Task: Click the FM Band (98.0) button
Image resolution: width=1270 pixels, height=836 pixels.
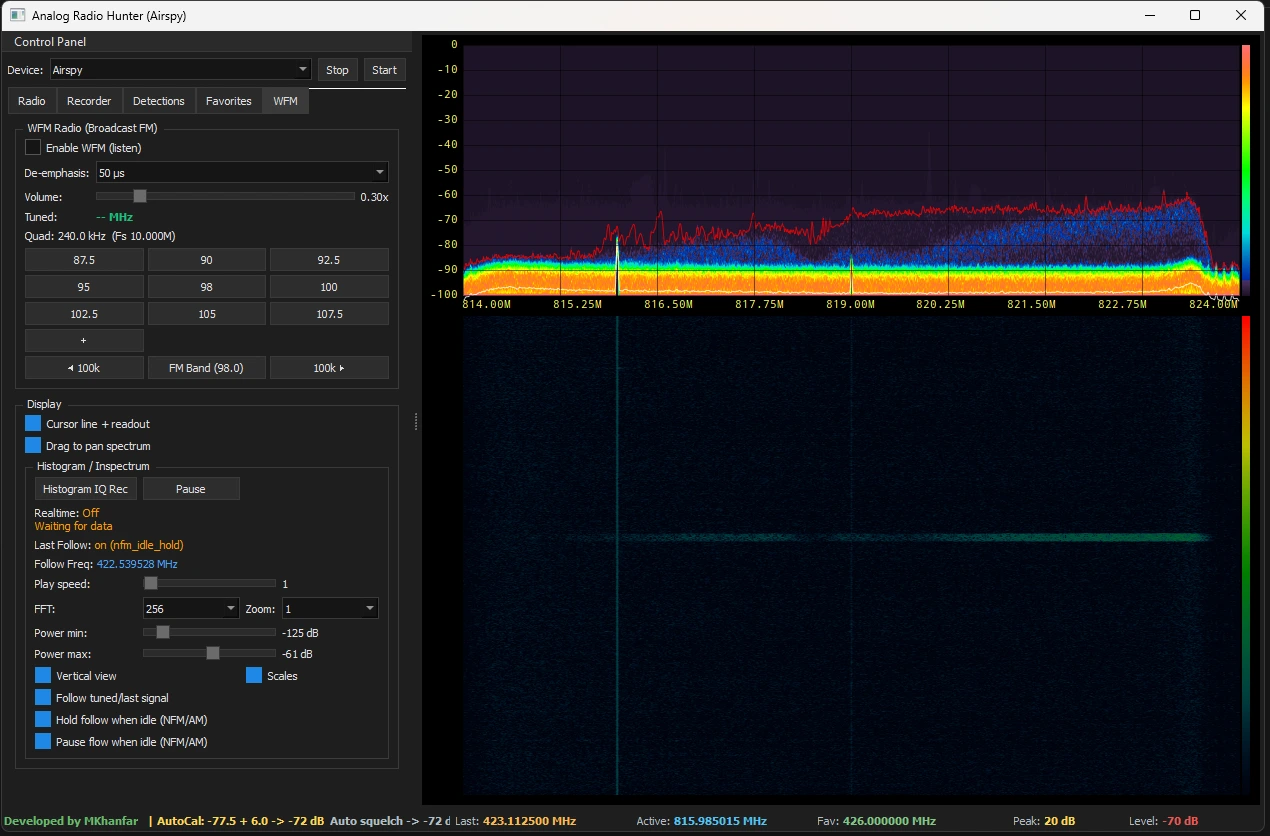Action: coord(206,367)
